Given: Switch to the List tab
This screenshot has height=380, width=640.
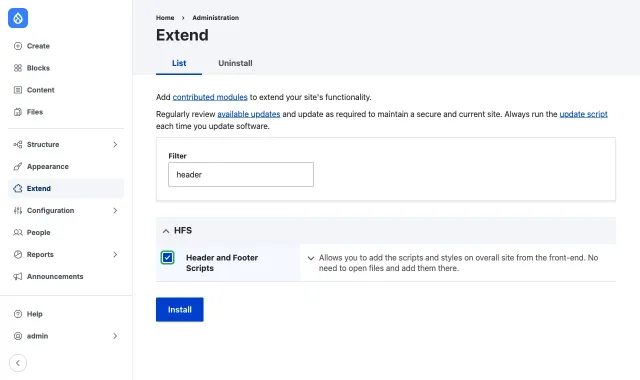Looking at the screenshot, I should click(179, 63).
